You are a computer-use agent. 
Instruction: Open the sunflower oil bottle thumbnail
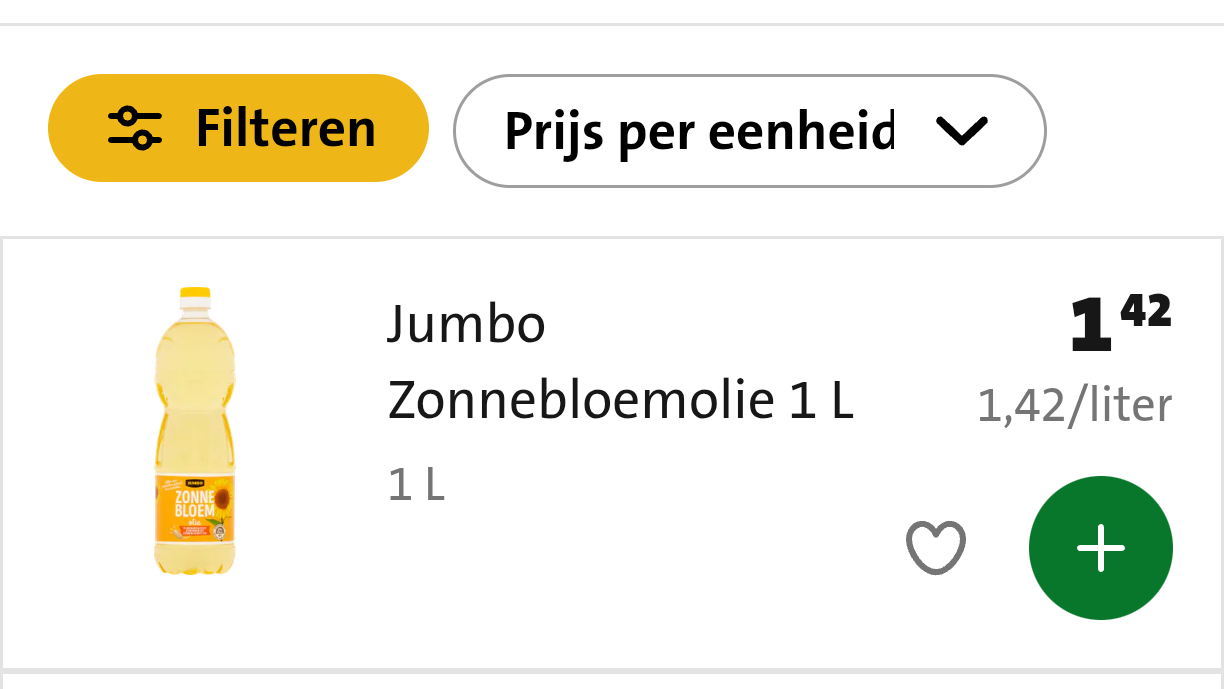point(195,430)
